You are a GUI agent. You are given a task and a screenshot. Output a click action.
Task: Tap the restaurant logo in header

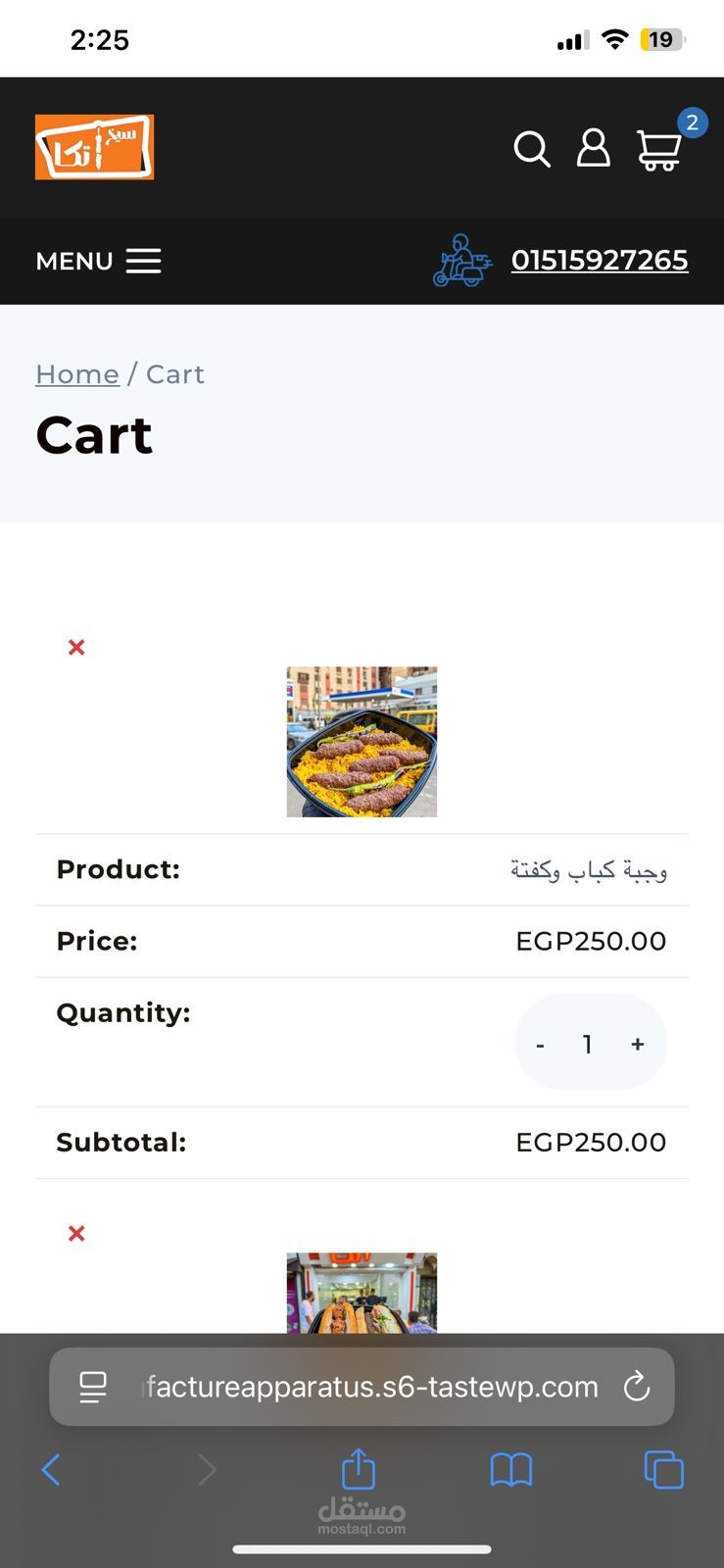94,147
